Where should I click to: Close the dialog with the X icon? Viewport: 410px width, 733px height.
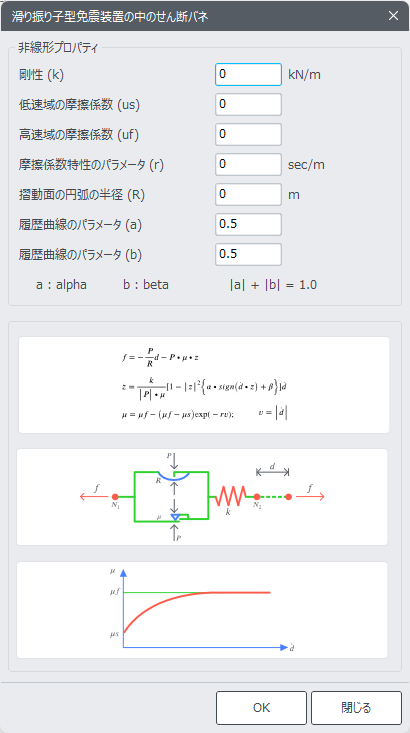pyautogui.click(x=393, y=15)
